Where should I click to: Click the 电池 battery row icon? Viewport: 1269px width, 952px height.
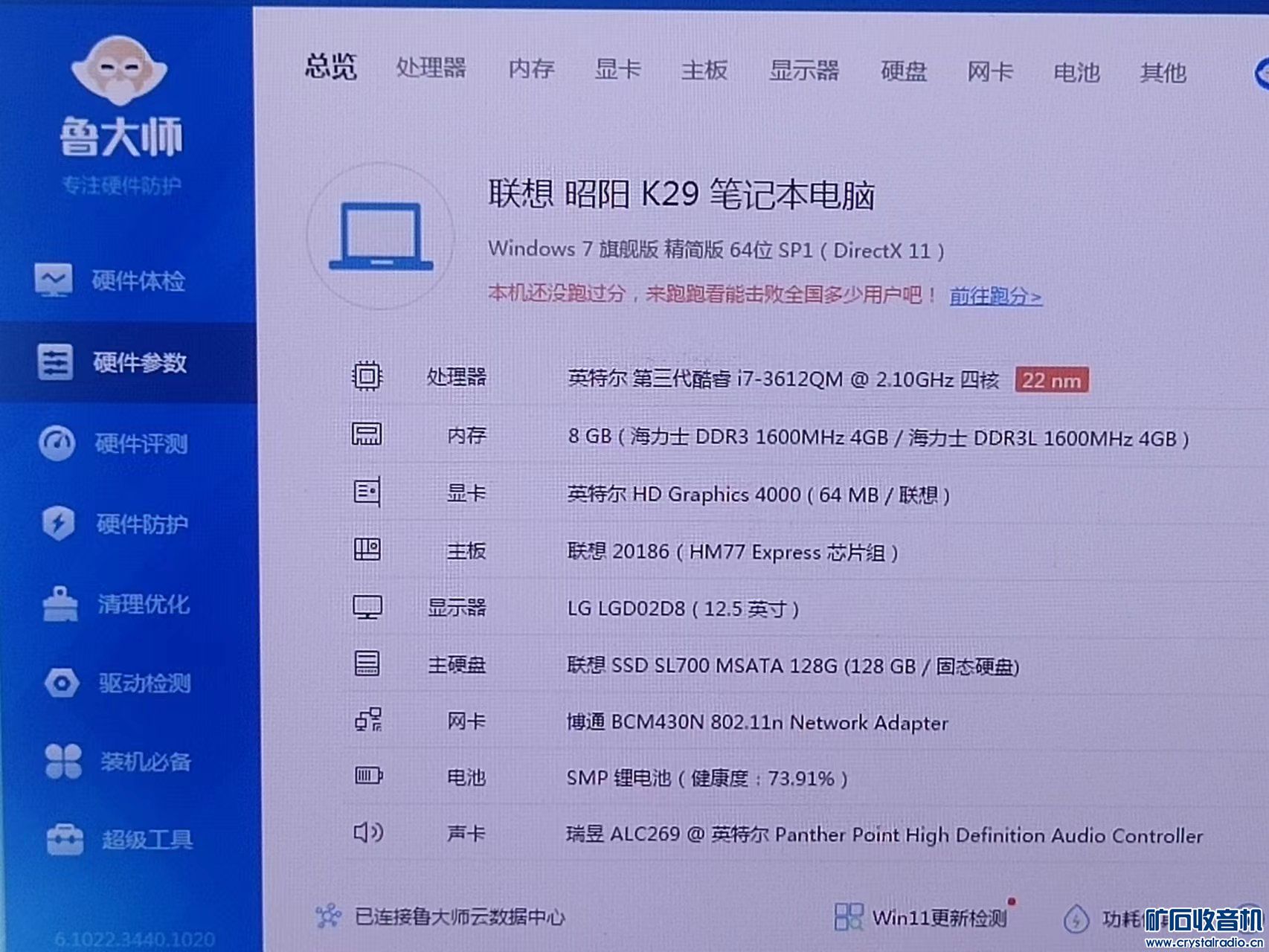[x=369, y=776]
